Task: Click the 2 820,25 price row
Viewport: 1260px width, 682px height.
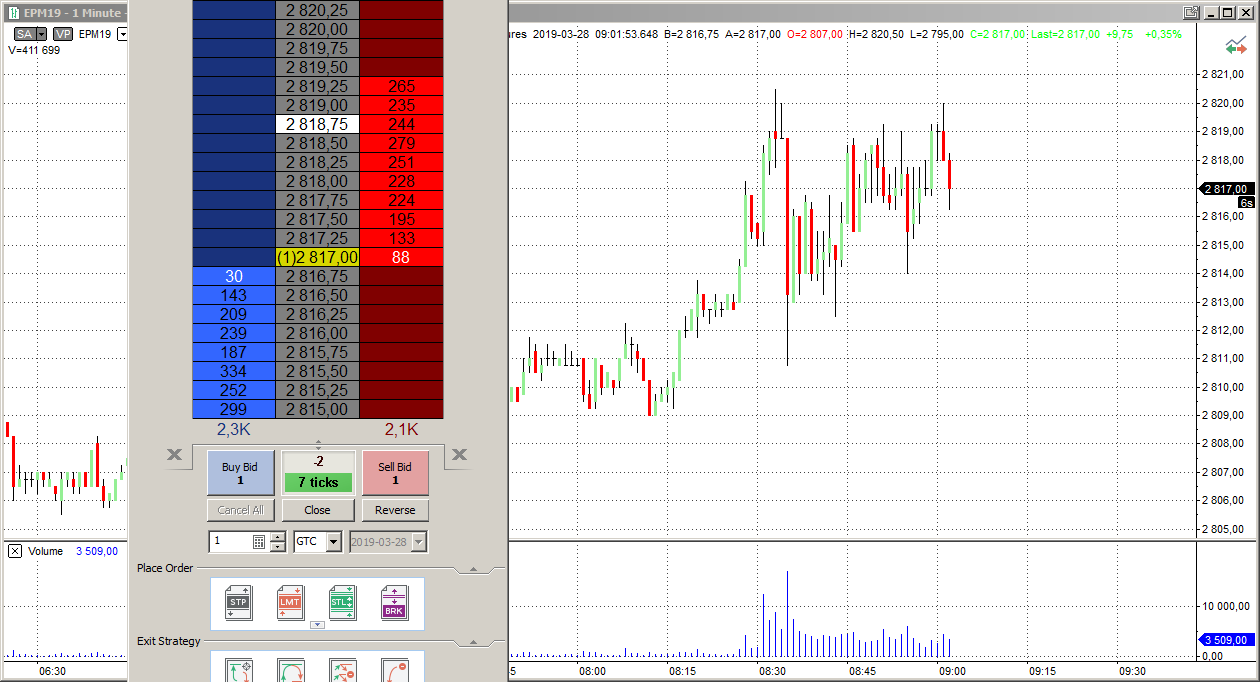Action: (x=317, y=10)
